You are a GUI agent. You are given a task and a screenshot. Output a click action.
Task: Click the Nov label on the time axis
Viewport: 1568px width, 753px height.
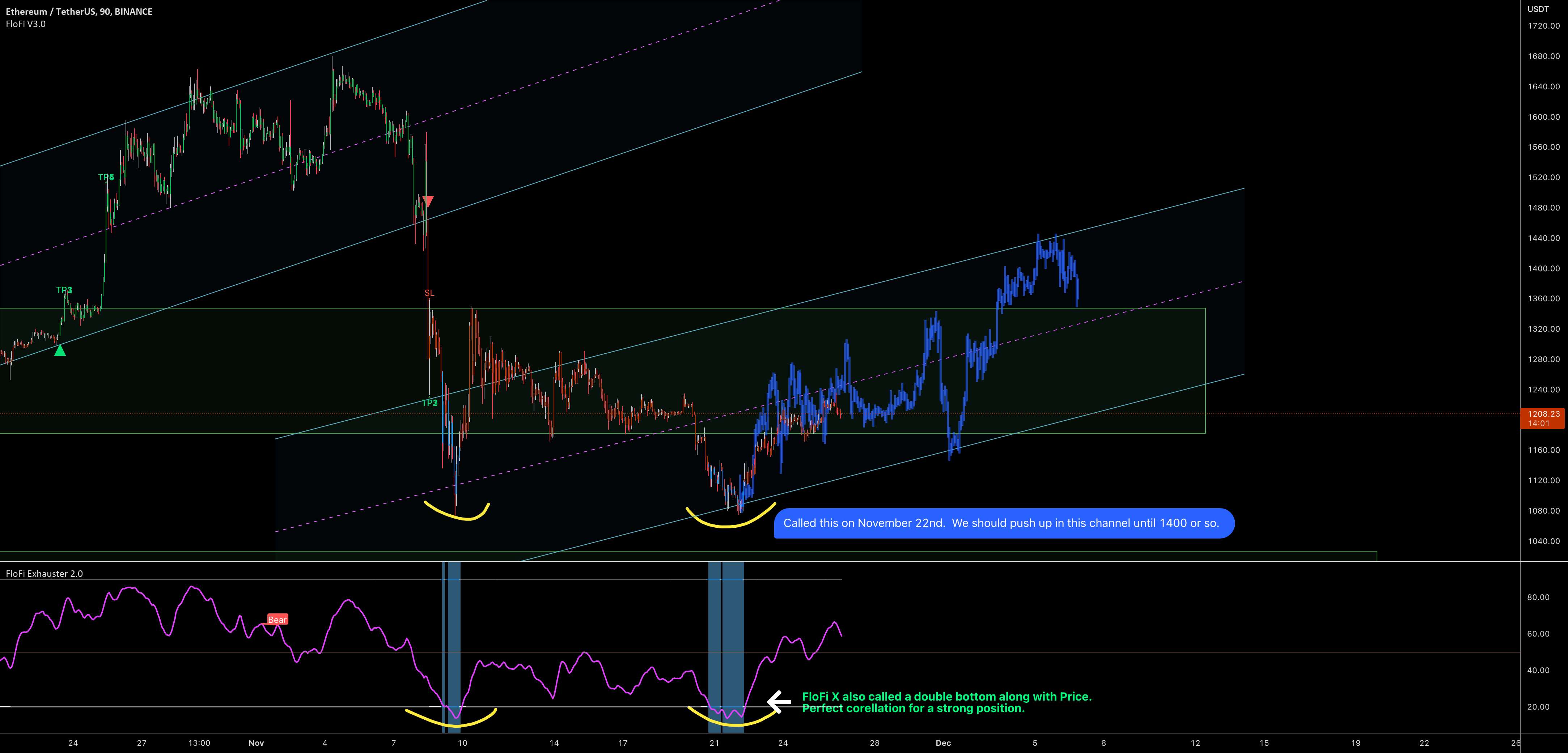coord(256,743)
